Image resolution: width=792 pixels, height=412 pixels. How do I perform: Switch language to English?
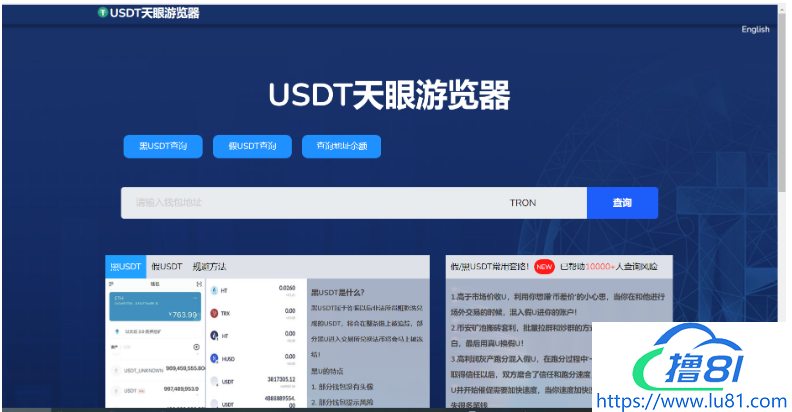[x=755, y=29]
